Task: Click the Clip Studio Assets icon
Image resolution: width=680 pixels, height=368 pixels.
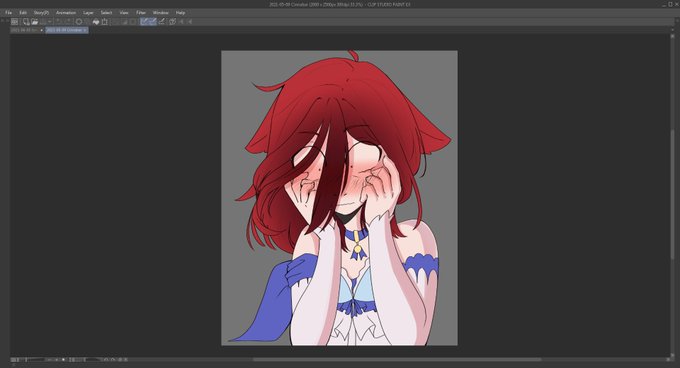Action: point(172,22)
